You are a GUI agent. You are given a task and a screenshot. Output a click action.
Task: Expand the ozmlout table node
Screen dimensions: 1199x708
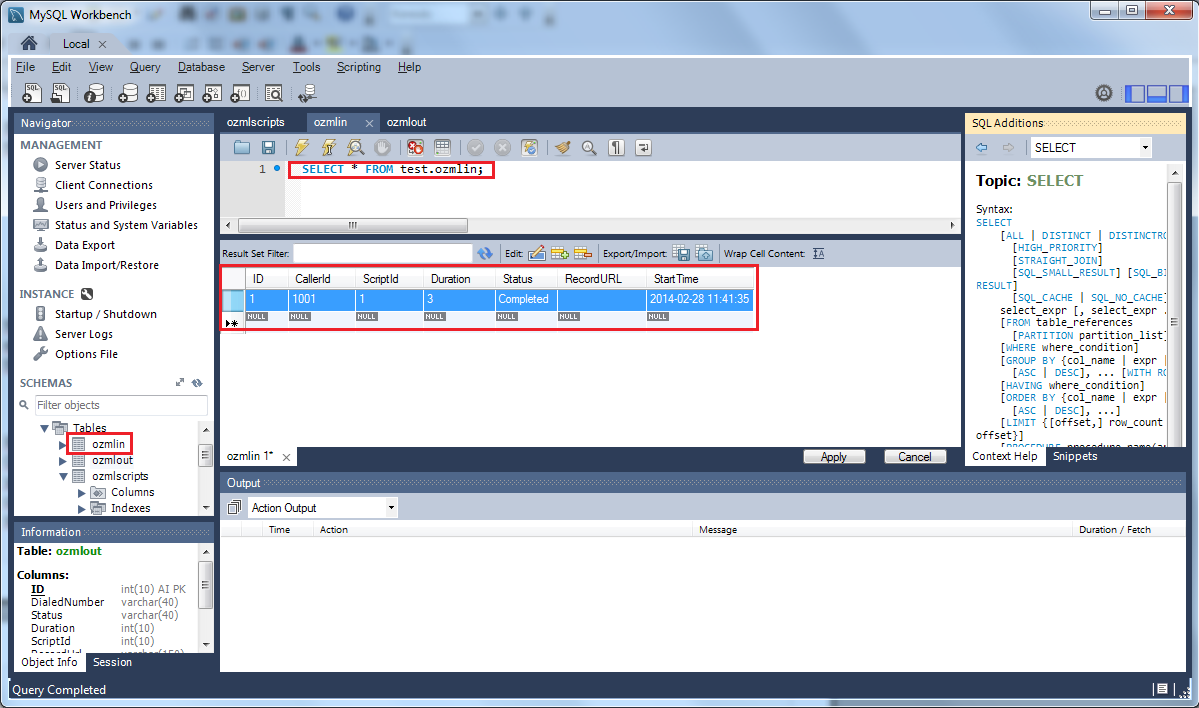(x=63, y=461)
